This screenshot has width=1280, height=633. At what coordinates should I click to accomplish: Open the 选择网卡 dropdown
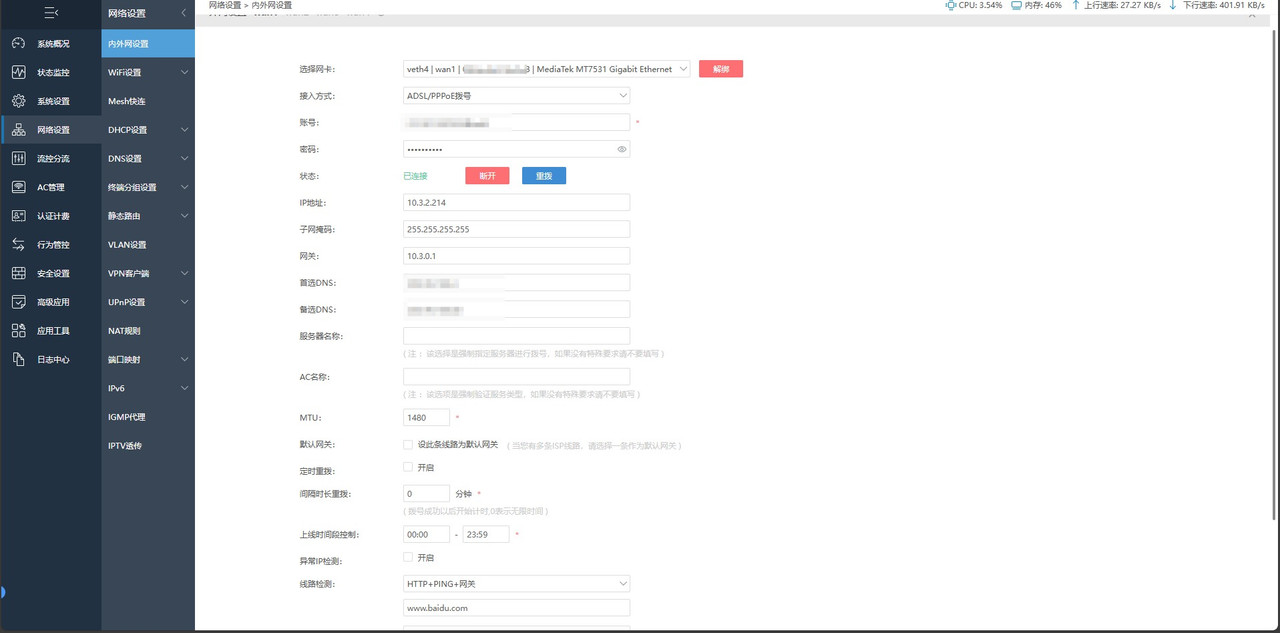546,69
